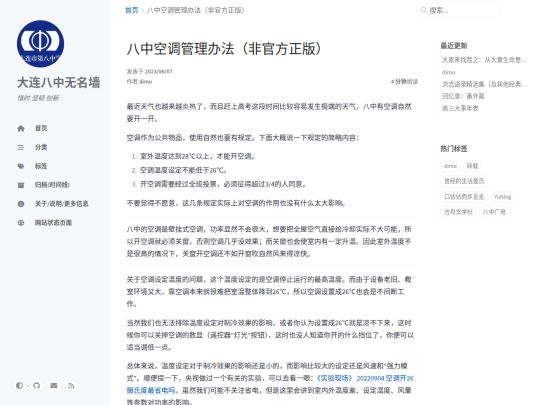Open recent post 大家来找茬之
Screen dimensions: 540x405
484,60
